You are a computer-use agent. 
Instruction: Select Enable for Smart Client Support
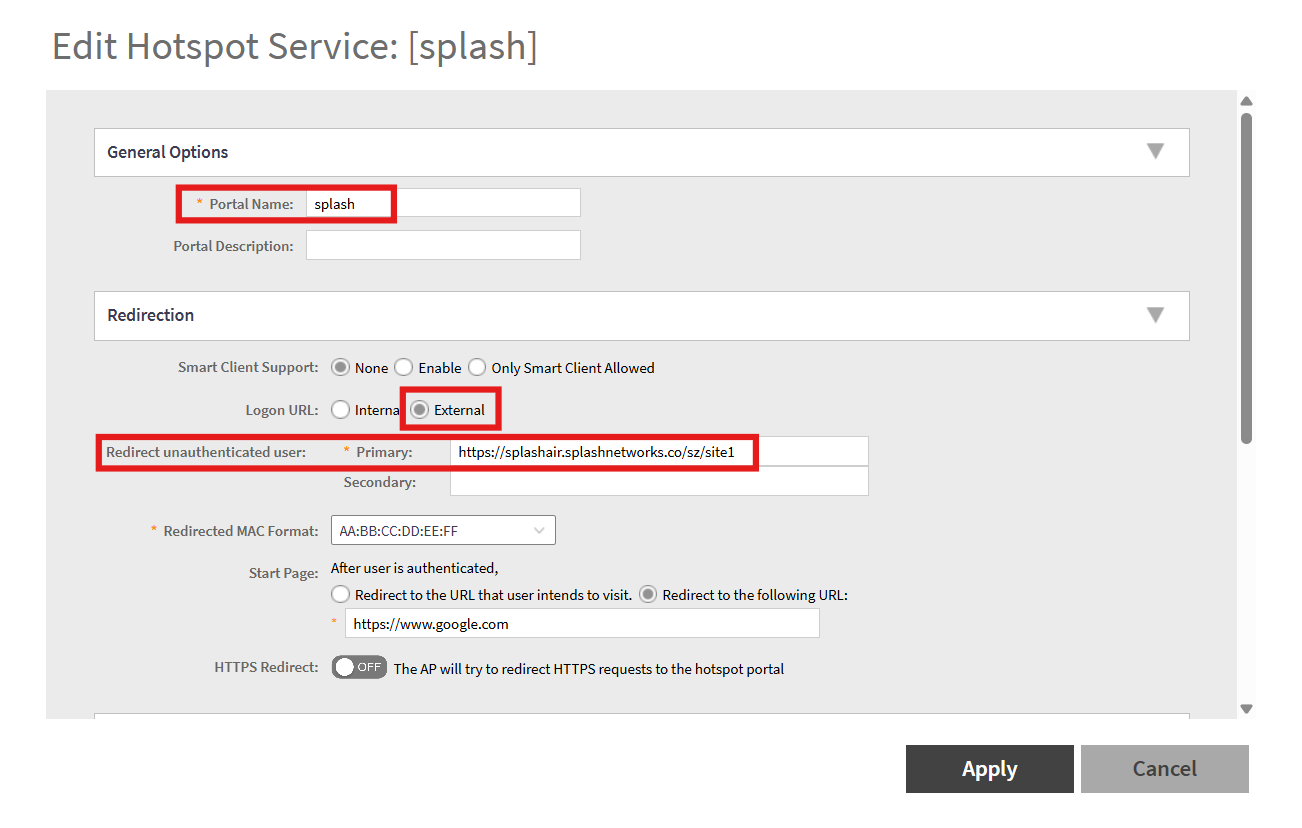click(403, 367)
